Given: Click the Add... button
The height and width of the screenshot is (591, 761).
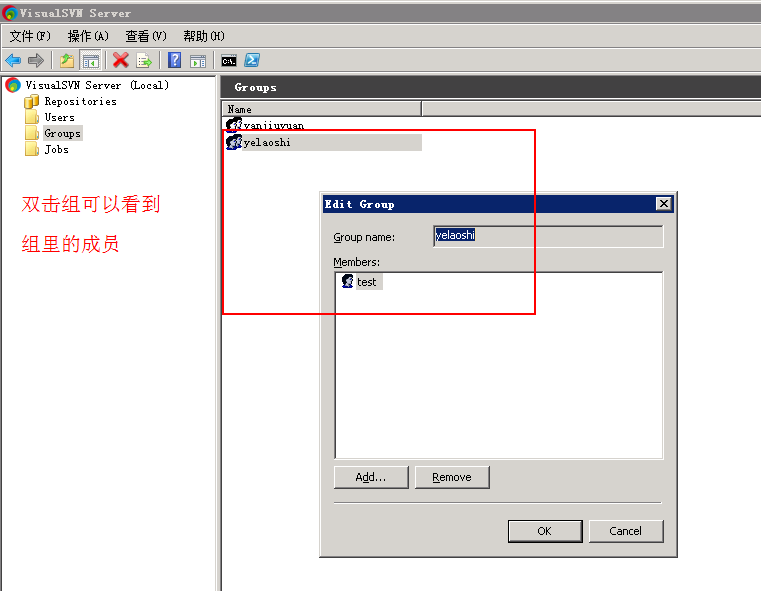Looking at the screenshot, I should [x=371, y=477].
